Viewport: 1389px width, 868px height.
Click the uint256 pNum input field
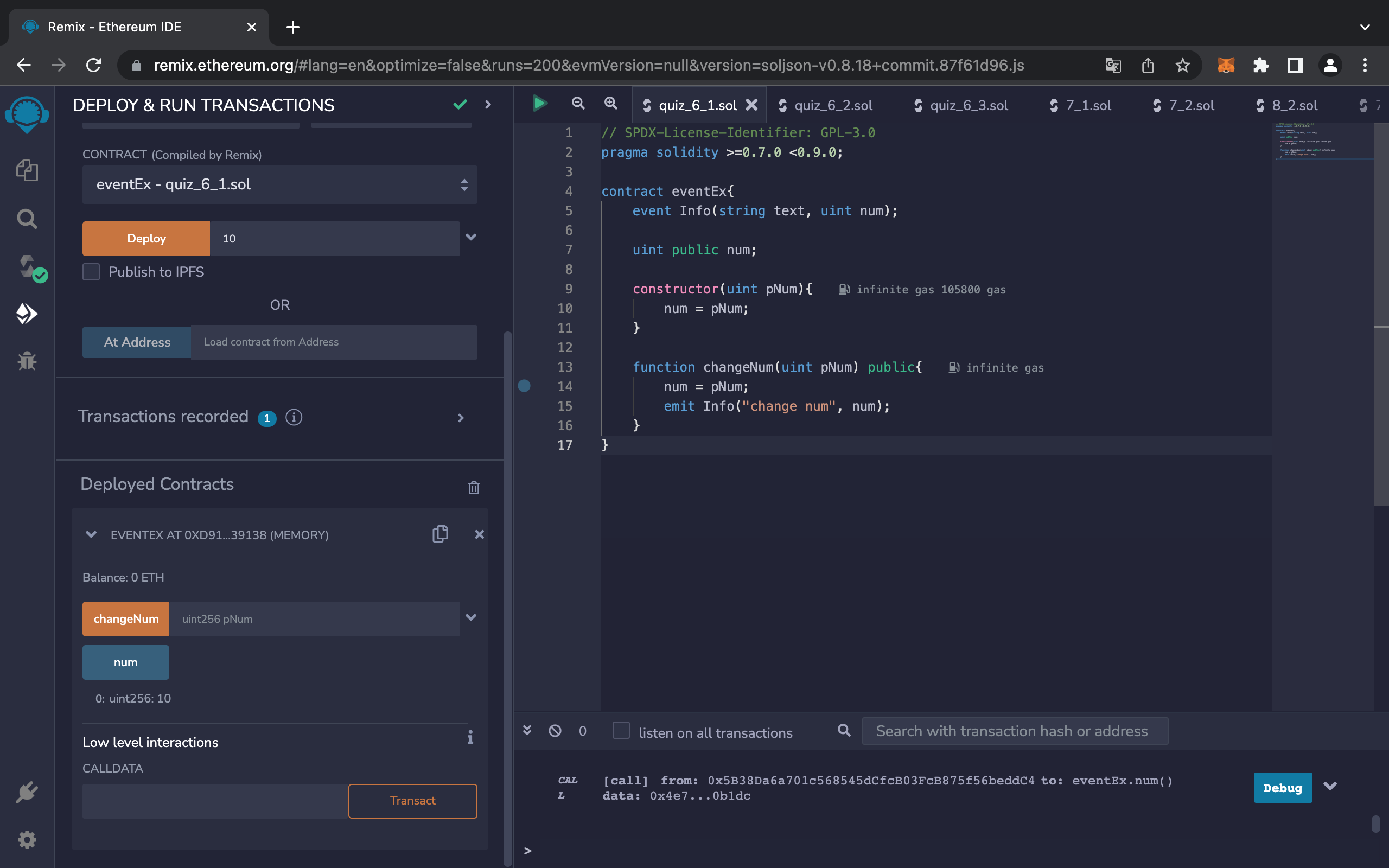(314, 619)
